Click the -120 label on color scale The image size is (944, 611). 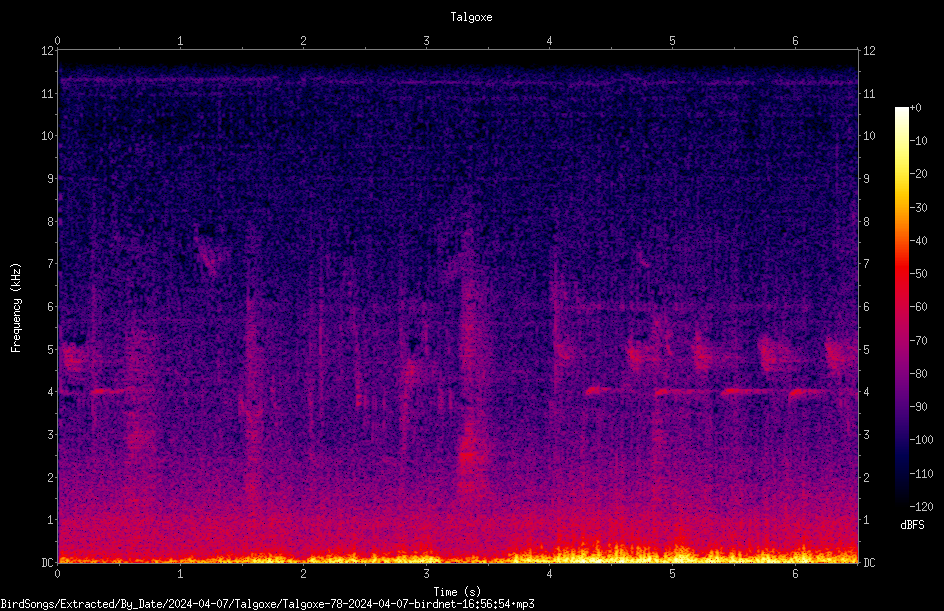(921, 506)
